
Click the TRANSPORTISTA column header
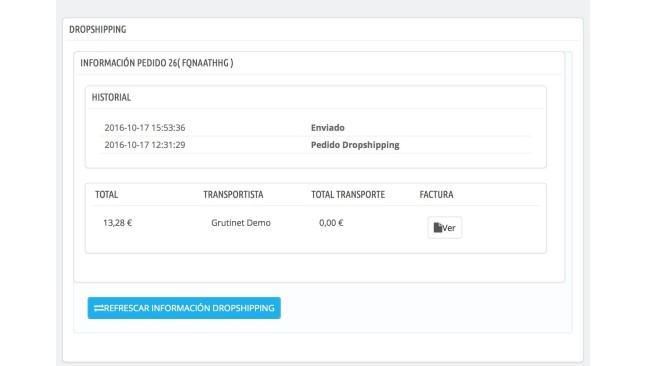(233, 195)
